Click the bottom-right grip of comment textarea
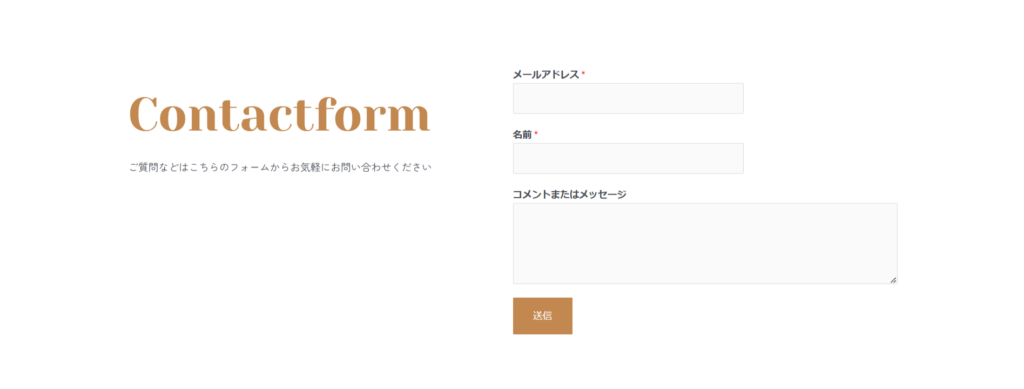The width and height of the screenshot is (1024, 389). 893,279
